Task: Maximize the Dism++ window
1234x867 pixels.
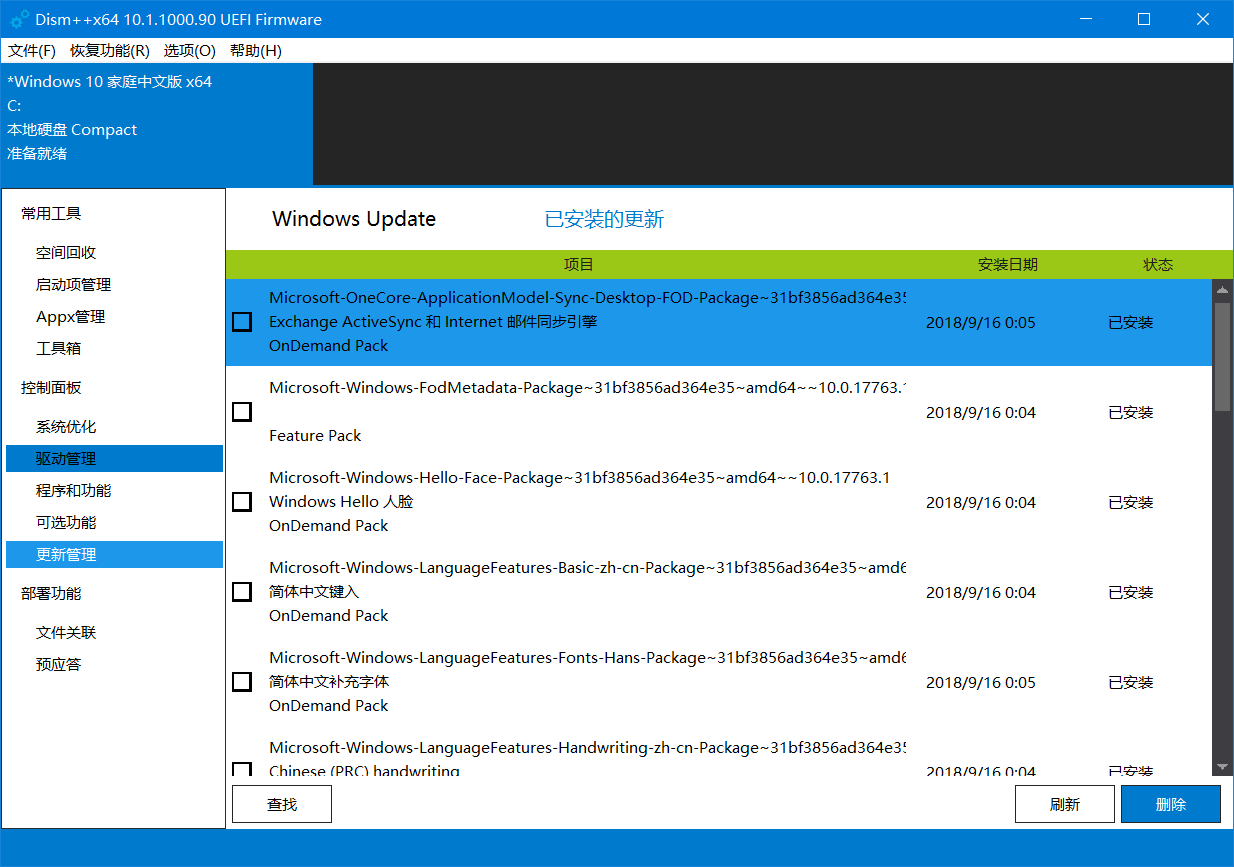Action: tap(1144, 19)
